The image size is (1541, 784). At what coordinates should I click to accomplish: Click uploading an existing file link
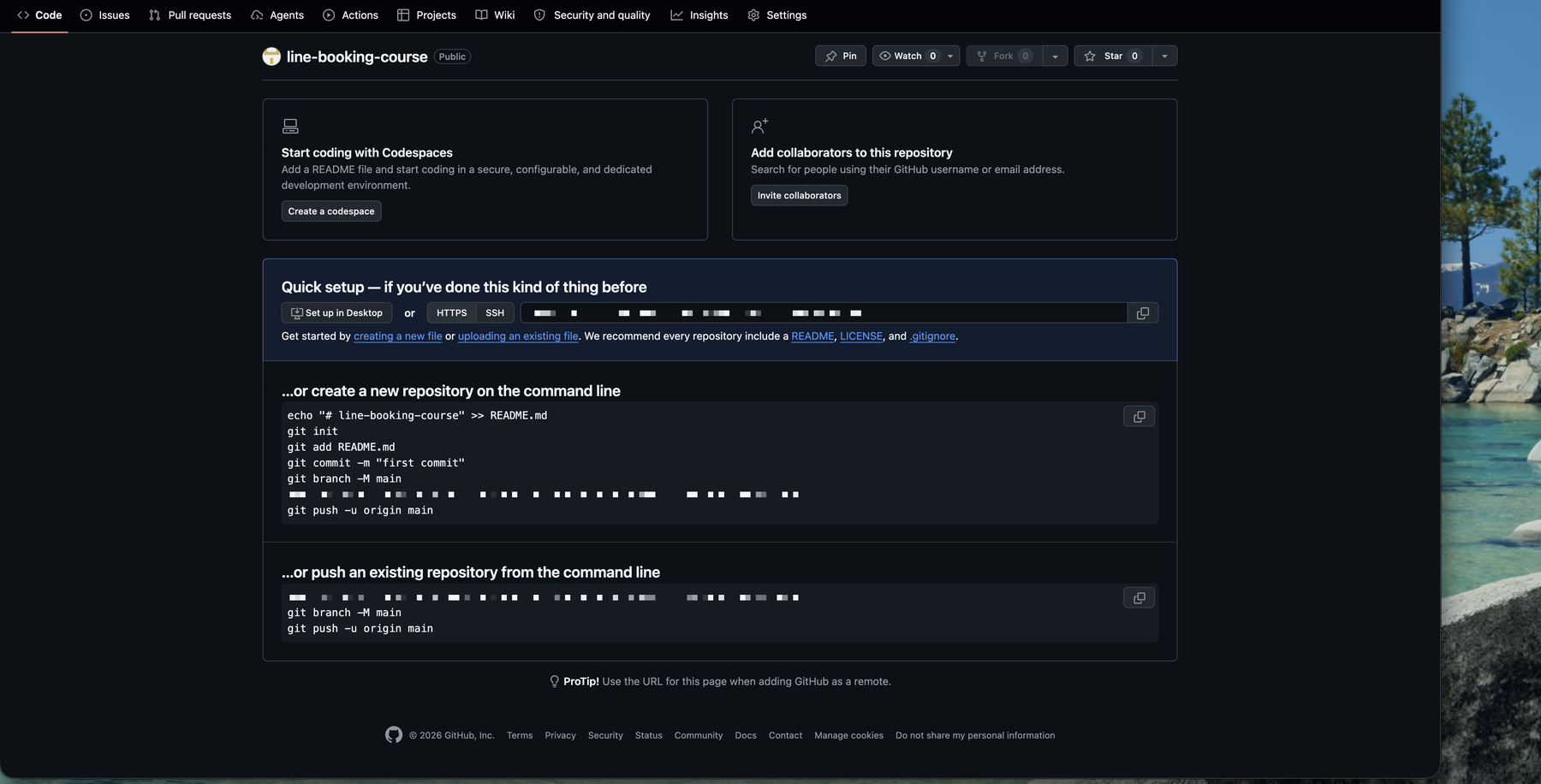(x=518, y=336)
